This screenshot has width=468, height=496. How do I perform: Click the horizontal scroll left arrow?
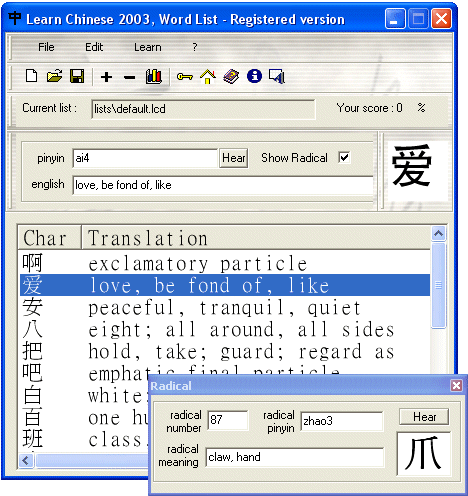pyautogui.click(x=26, y=461)
